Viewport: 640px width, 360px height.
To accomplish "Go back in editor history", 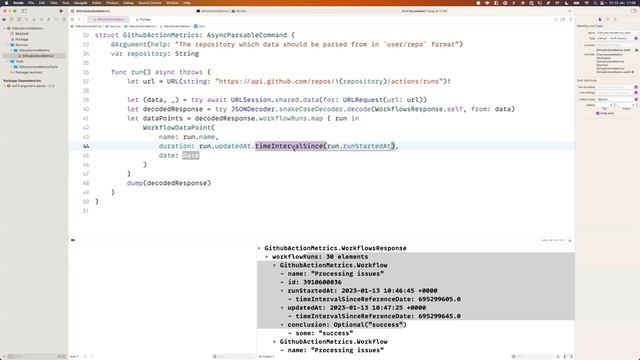I will (79, 19).
